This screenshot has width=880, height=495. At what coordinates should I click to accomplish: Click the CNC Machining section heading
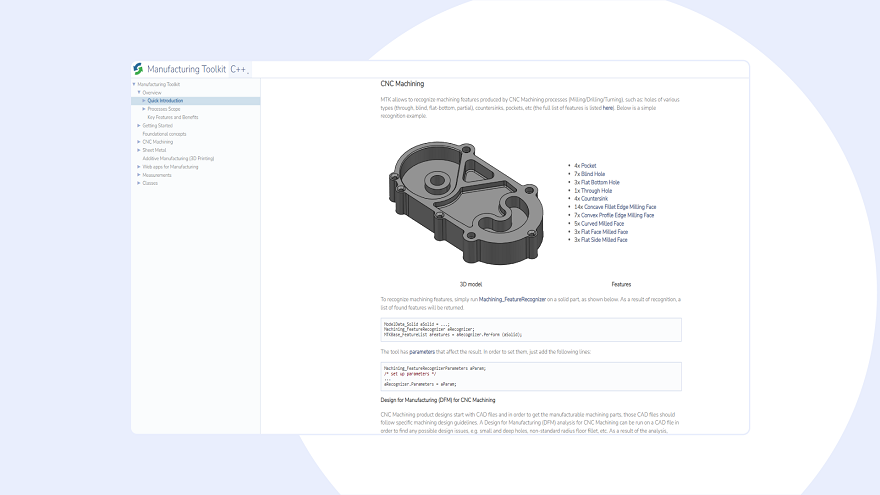pos(402,84)
